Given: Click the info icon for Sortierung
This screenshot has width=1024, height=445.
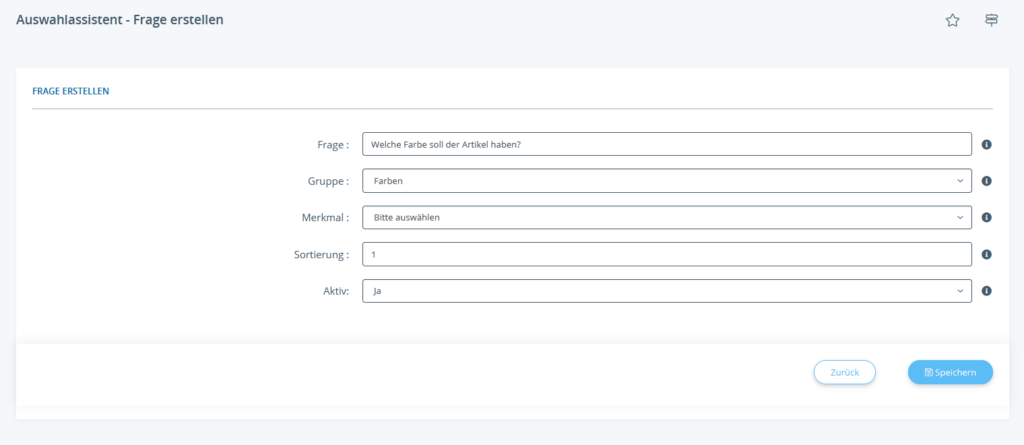Looking at the screenshot, I should (986, 255).
